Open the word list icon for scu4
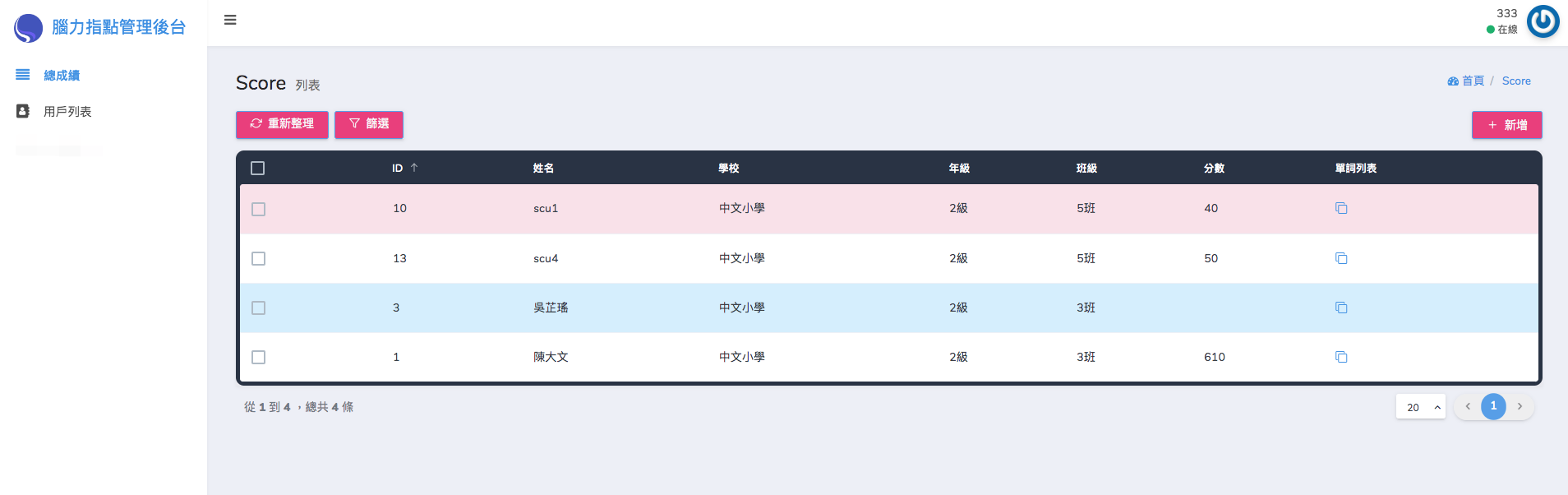The image size is (1568, 495). [1341, 258]
